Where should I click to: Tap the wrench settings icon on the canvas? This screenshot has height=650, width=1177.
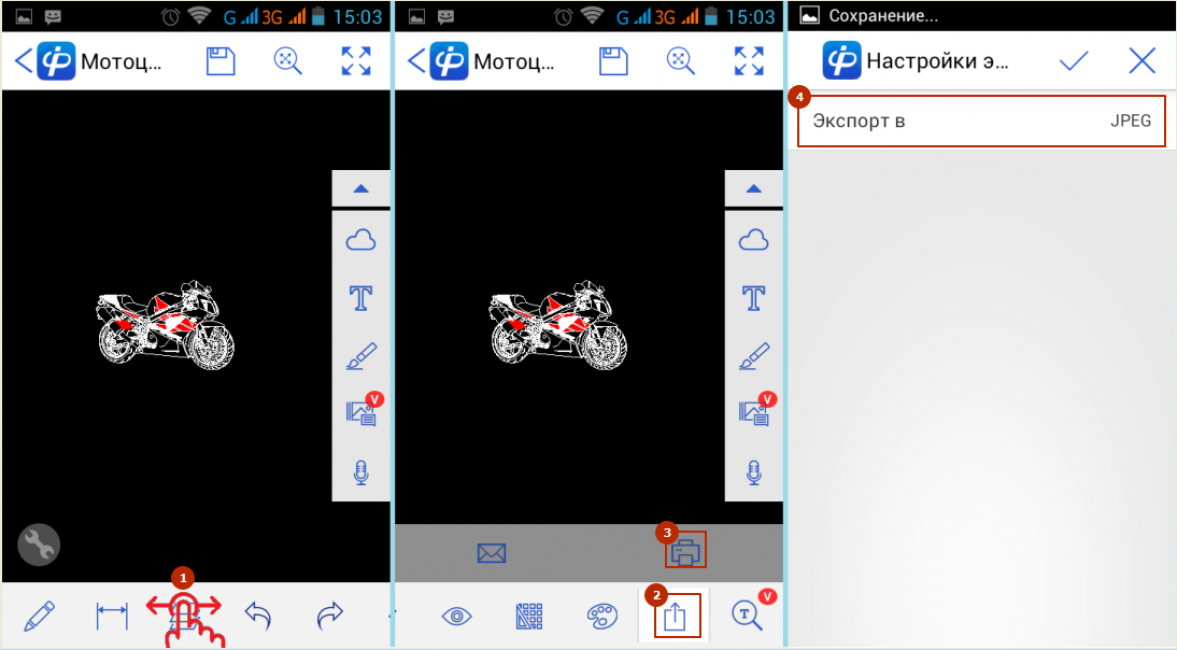tap(39, 545)
